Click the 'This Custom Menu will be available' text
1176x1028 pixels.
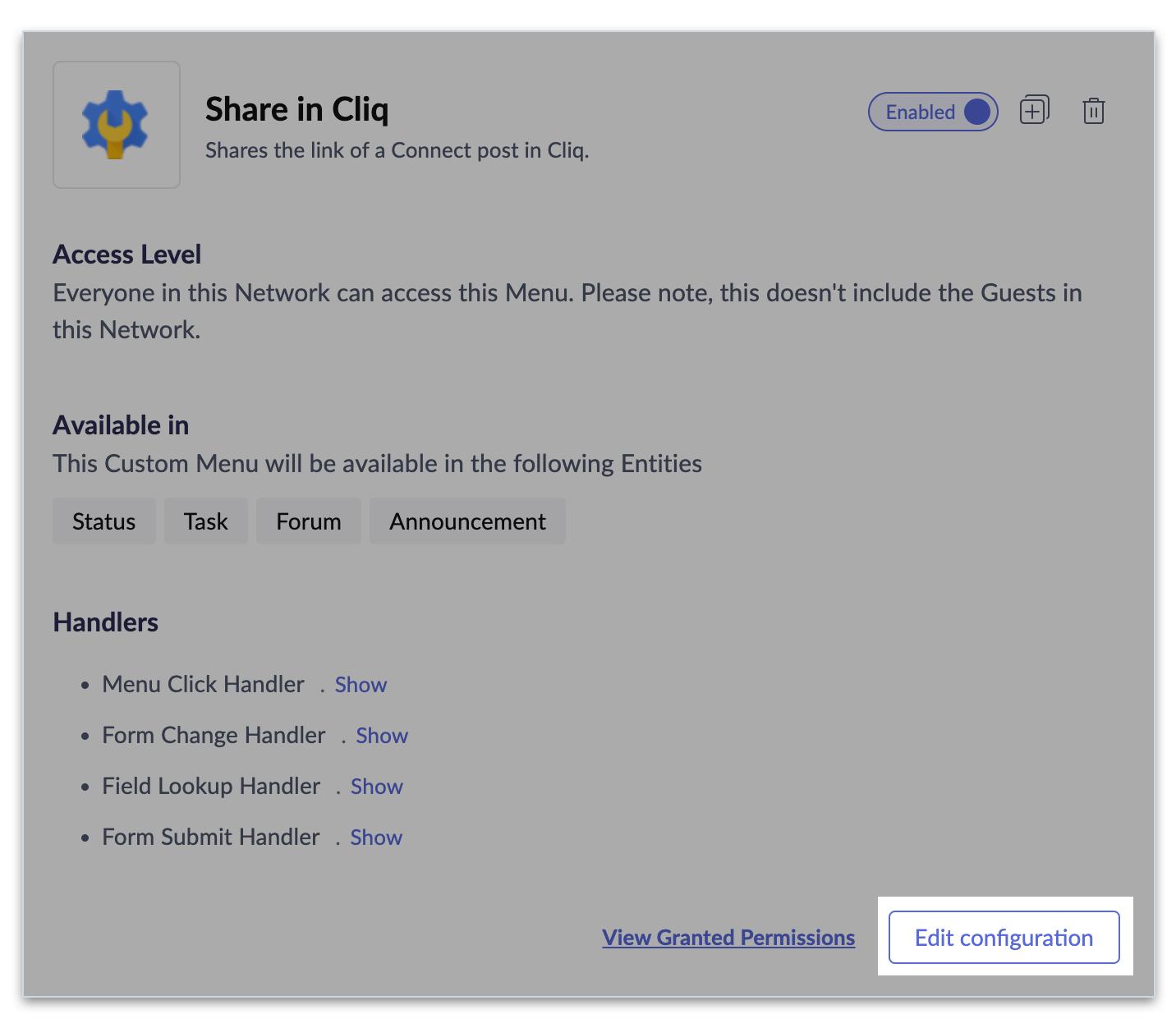[378, 464]
